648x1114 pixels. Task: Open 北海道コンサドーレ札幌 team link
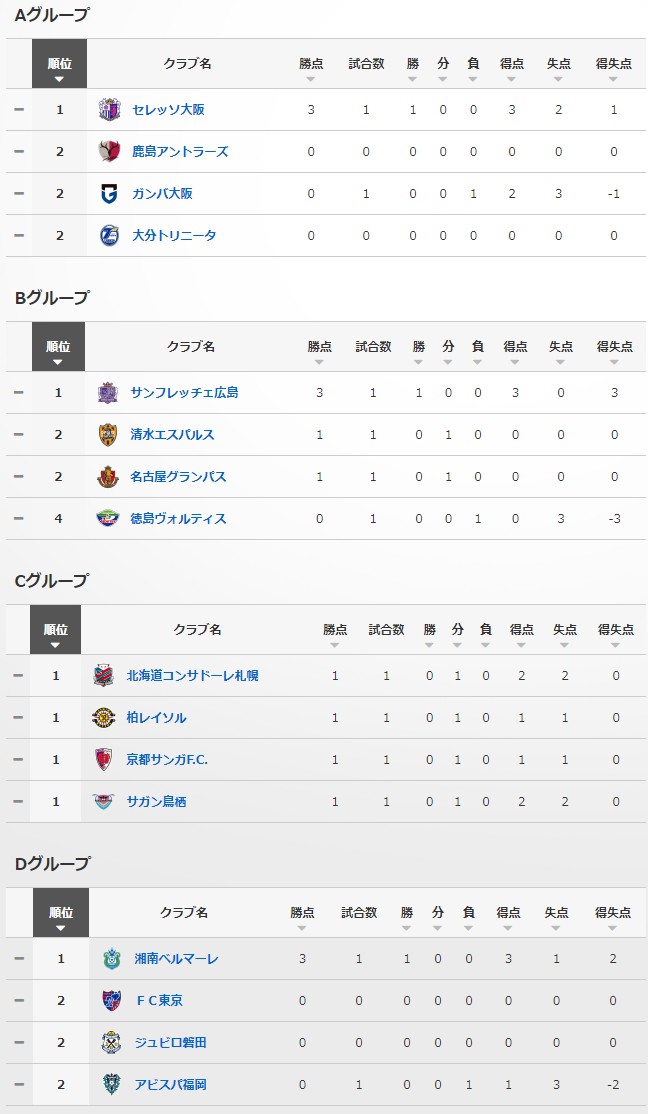click(192, 675)
